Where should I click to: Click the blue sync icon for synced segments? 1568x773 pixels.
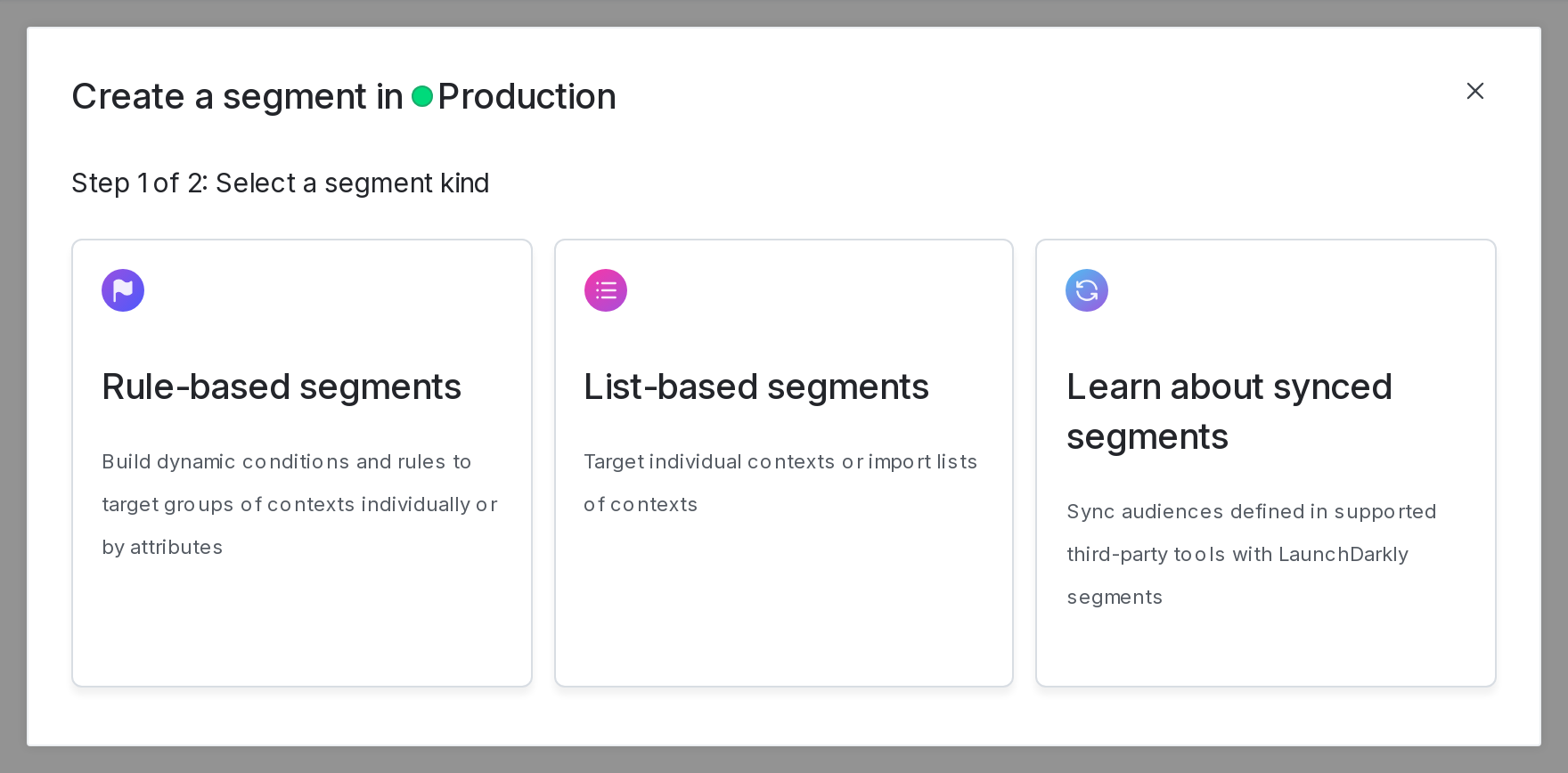[1087, 290]
